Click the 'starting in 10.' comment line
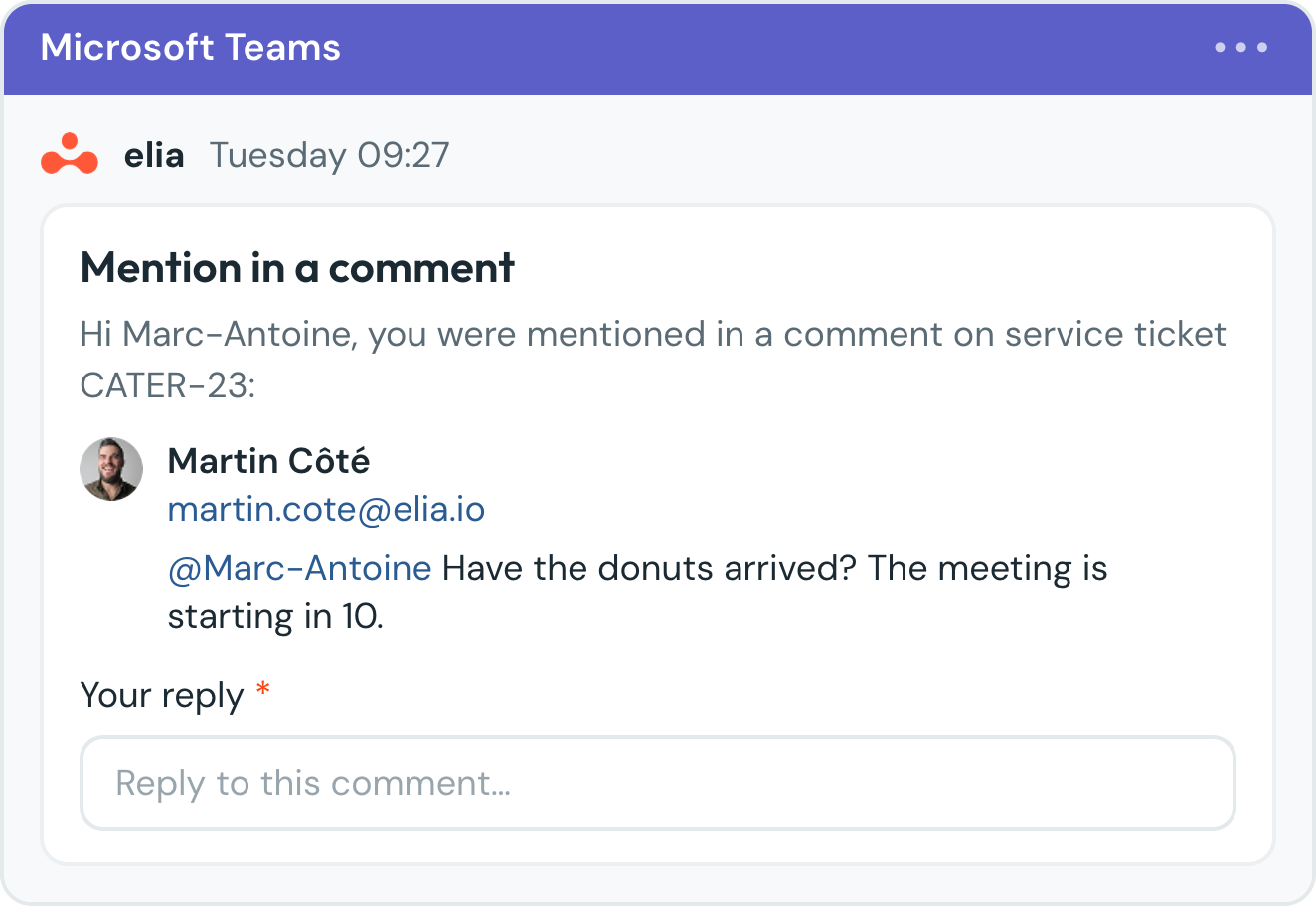Viewport: 1316px width, 906px height. pyautogui.click(x=275, y=617)
